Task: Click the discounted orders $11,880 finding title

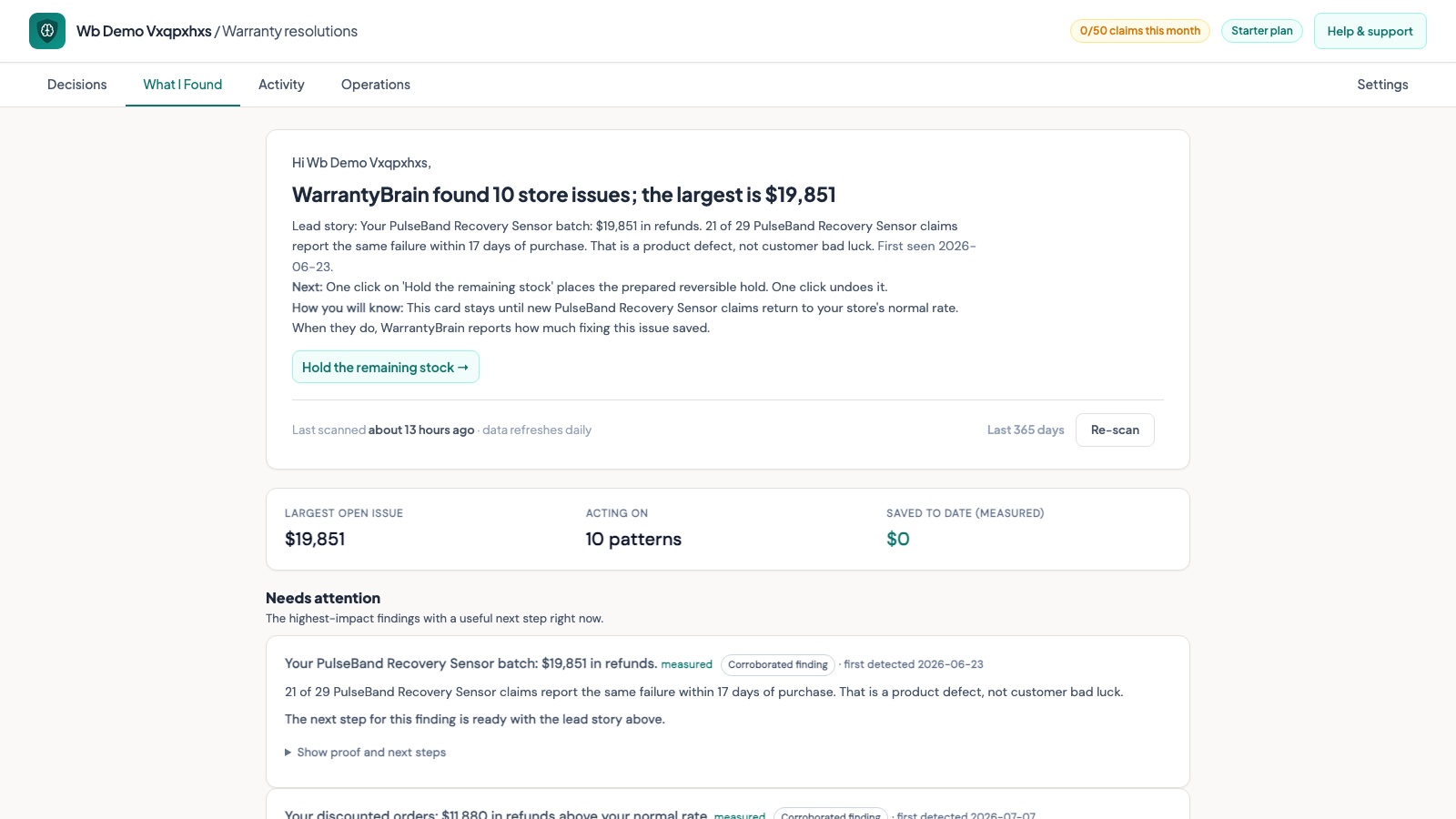Action: tap(496, 814)
